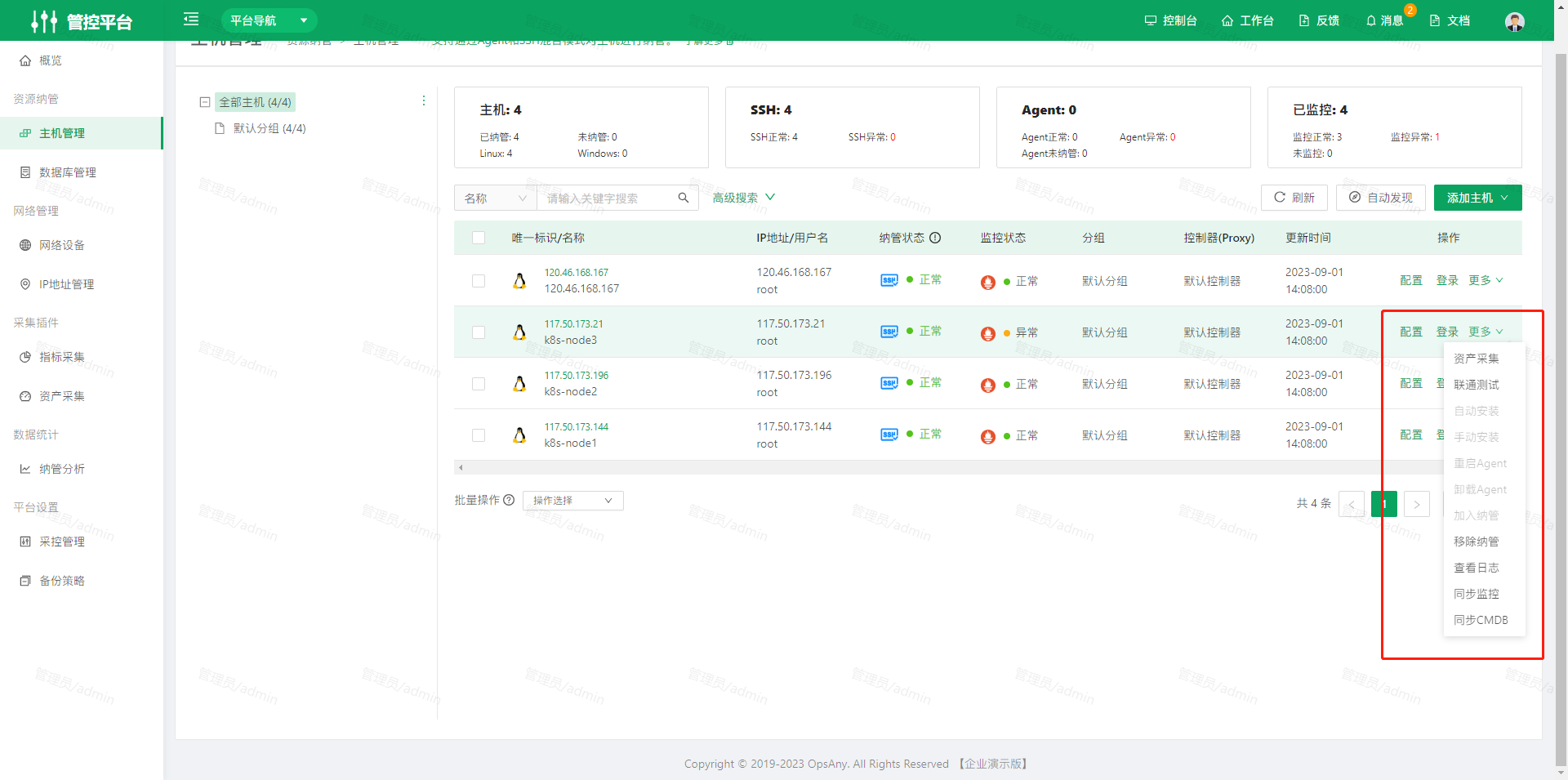Open IP地址管理 in sidebar

point(81,284)
